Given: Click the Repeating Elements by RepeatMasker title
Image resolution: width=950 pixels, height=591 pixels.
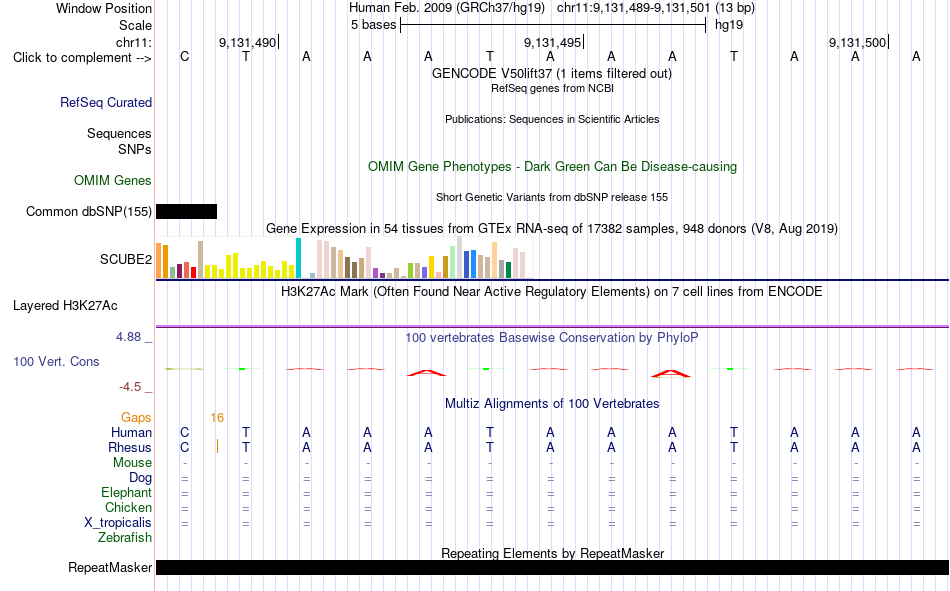Looking at the screenshot, I should (553, 553).
